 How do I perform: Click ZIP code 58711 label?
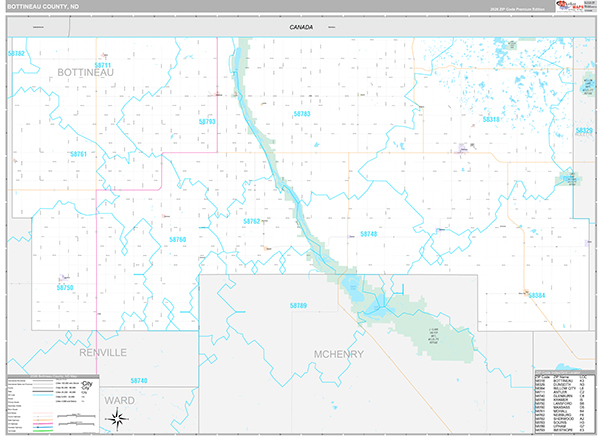point(102,65)
